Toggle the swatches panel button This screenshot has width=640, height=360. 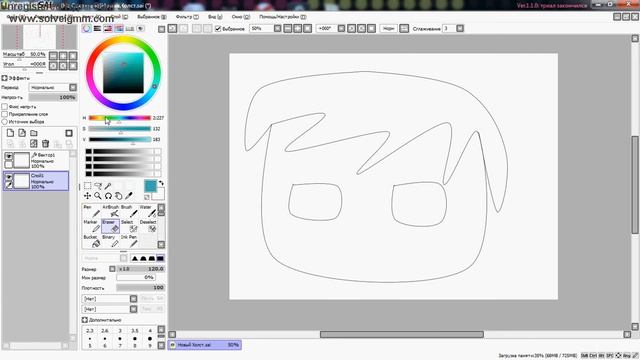(x=129, y=29)
